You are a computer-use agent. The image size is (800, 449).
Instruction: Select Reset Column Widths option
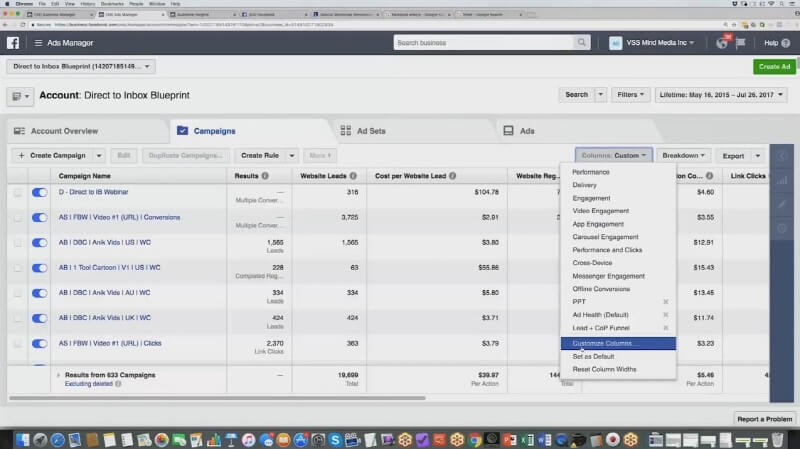(604, 369)
